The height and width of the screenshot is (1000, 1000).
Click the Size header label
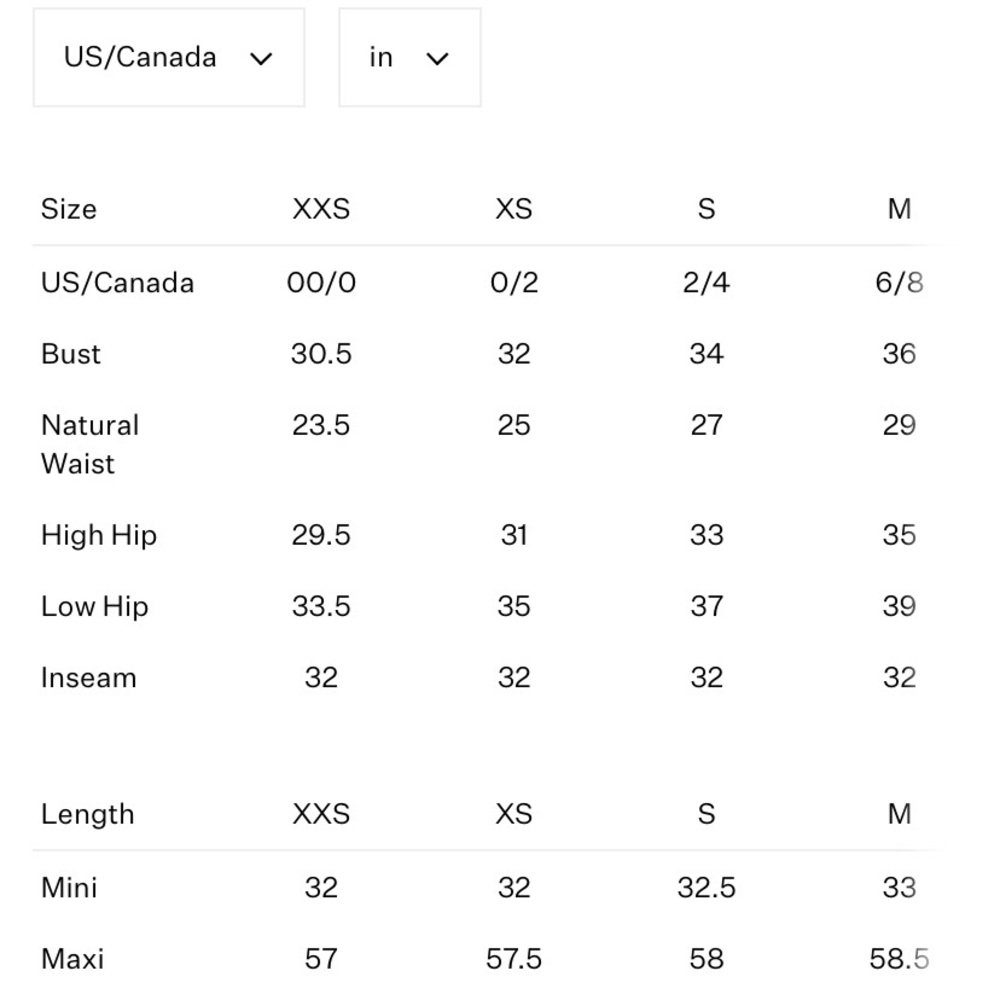(69, 209)
